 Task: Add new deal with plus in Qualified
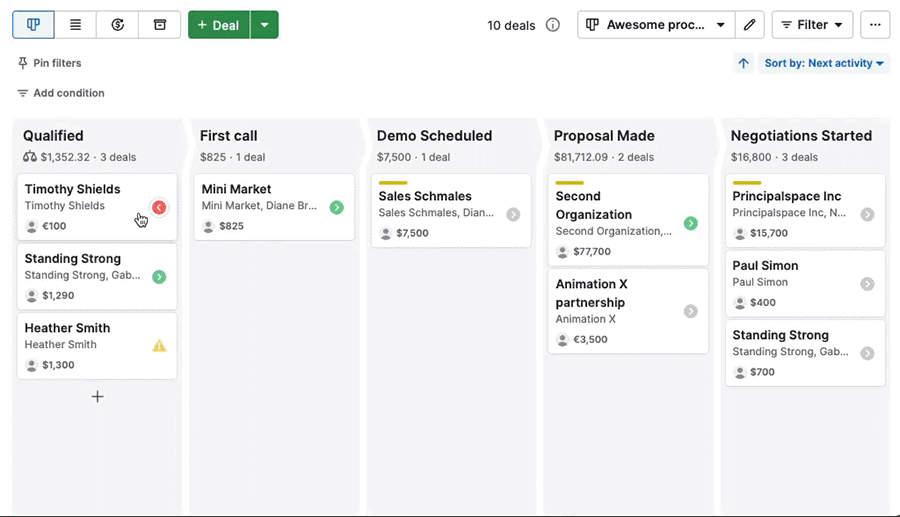pyautogui.click(x=97, y=397)
